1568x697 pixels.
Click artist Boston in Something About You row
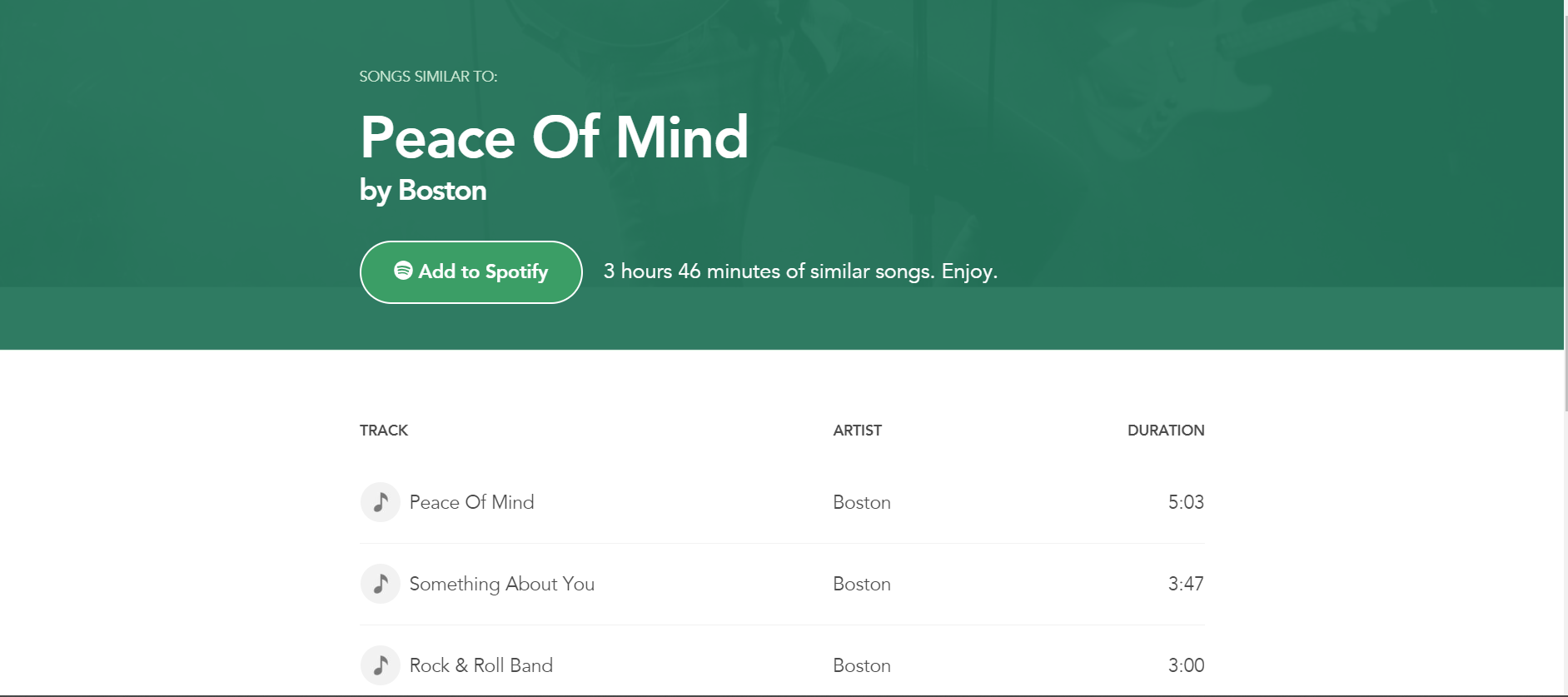tap(862, 584)
